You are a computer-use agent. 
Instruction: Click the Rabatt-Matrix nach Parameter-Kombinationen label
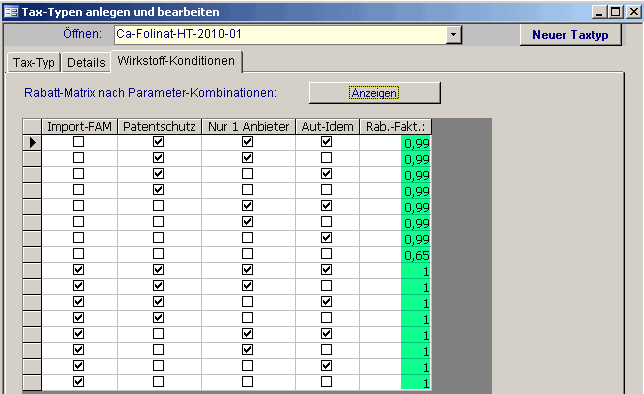(x=150, y=93)
